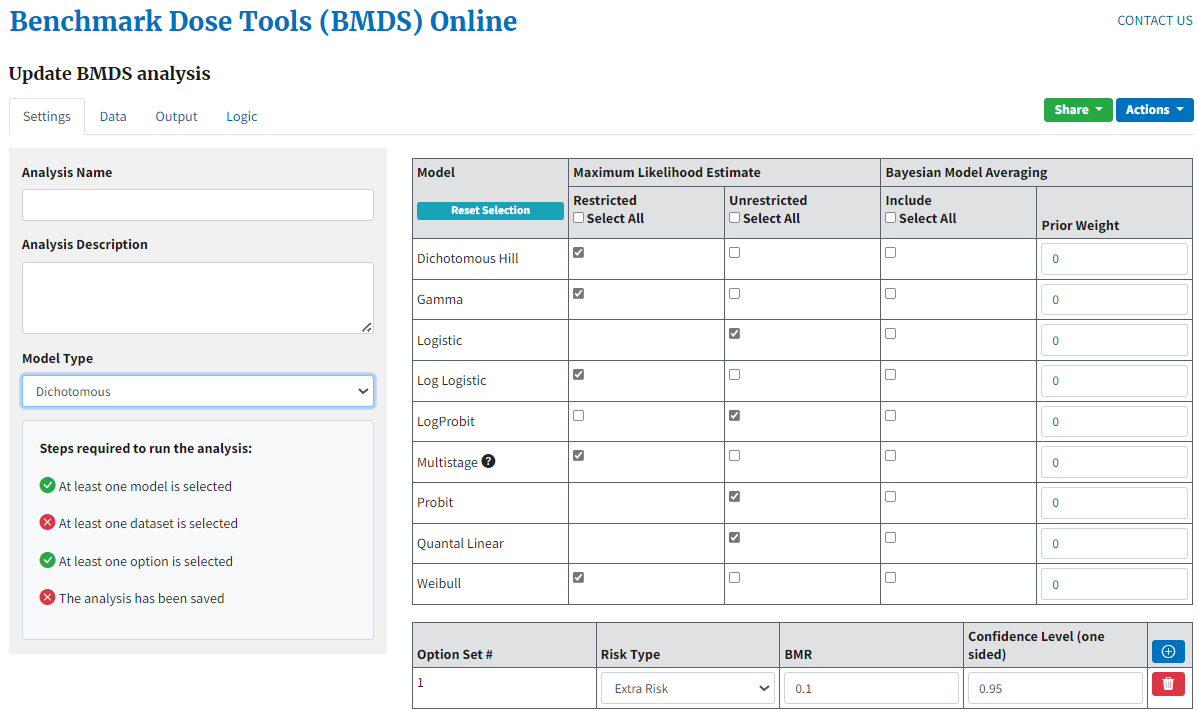Click 'Bayesian Model Averaging' header text

coord(966,172)
